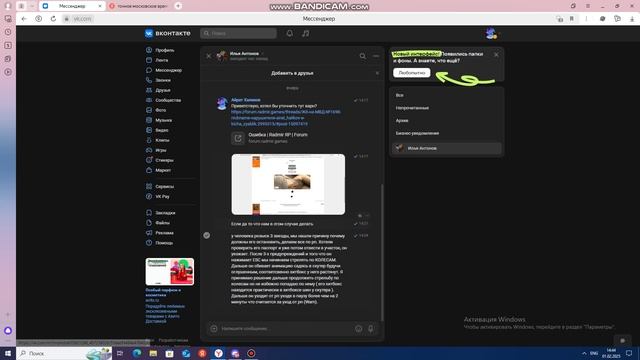Click the Помощь sidebar icon
This screenshot has width=640, height=360.
149,243
